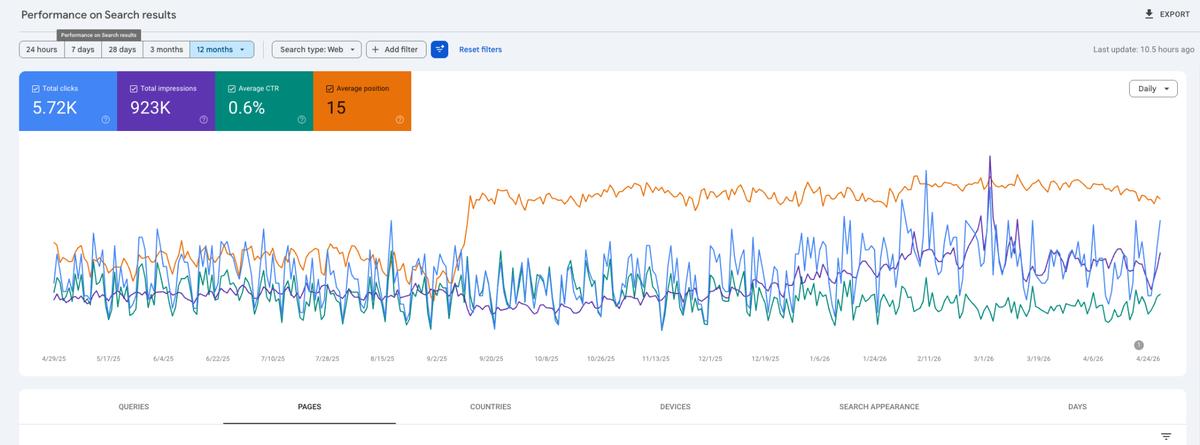The image size is (1200, 445).
Task: Click the 923K total impressions value
Action: [x=151, y=108]
